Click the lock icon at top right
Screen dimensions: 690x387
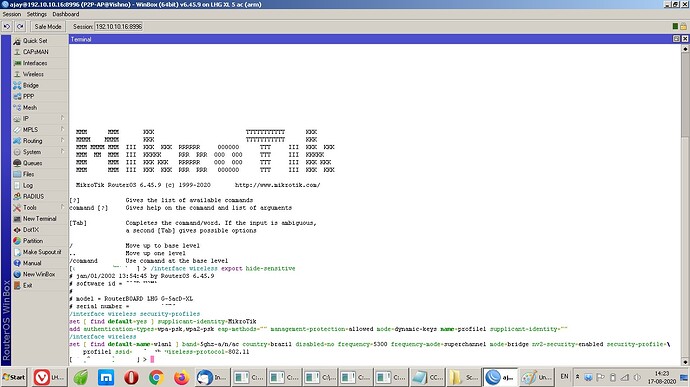683,26
